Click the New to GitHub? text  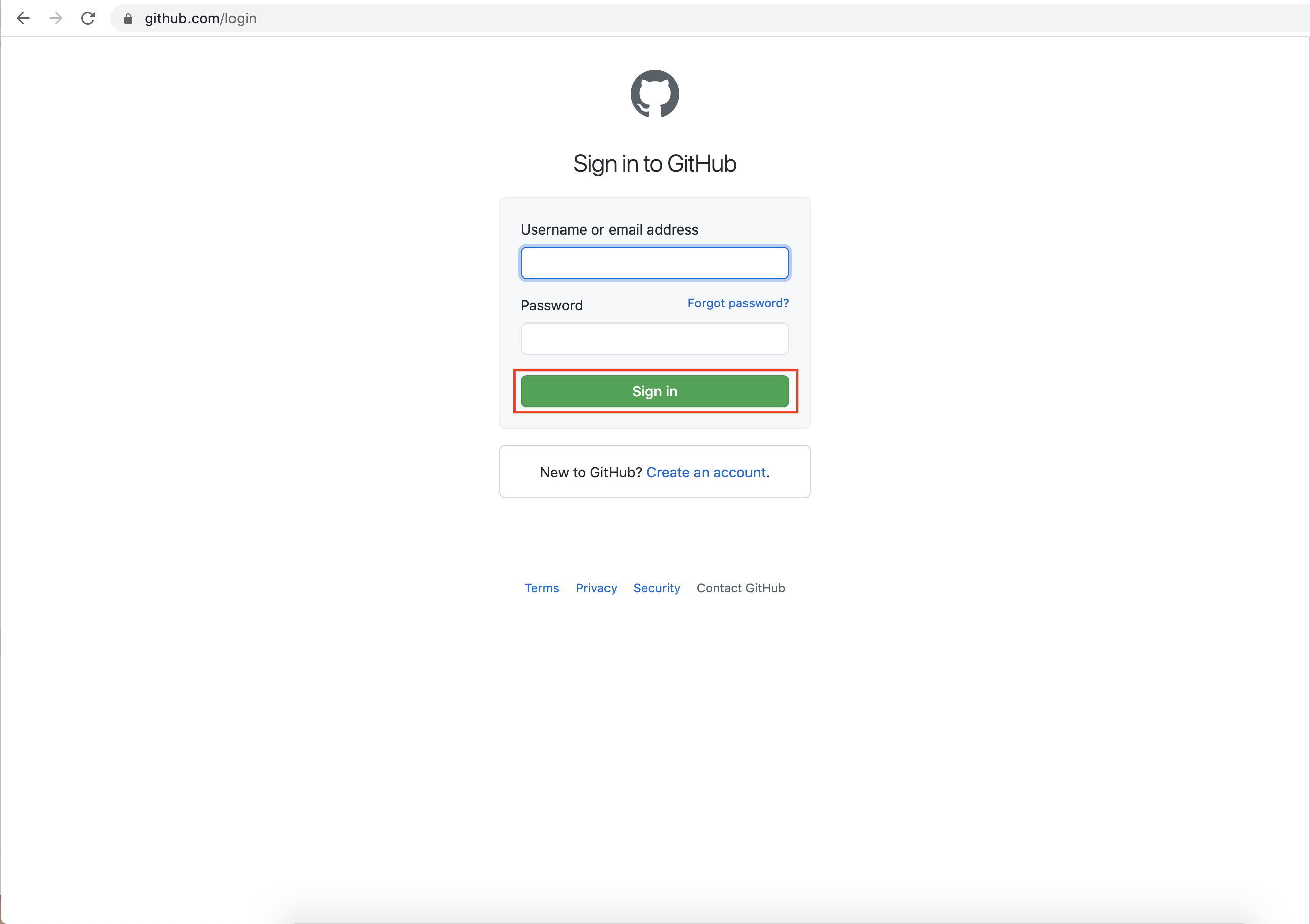tap(590, 472)
